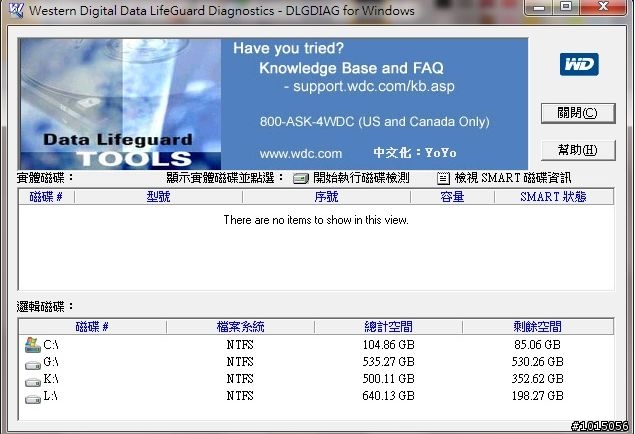
Task: Click the support.wdc.com/kb.asp text
Action: coord(373,87)
